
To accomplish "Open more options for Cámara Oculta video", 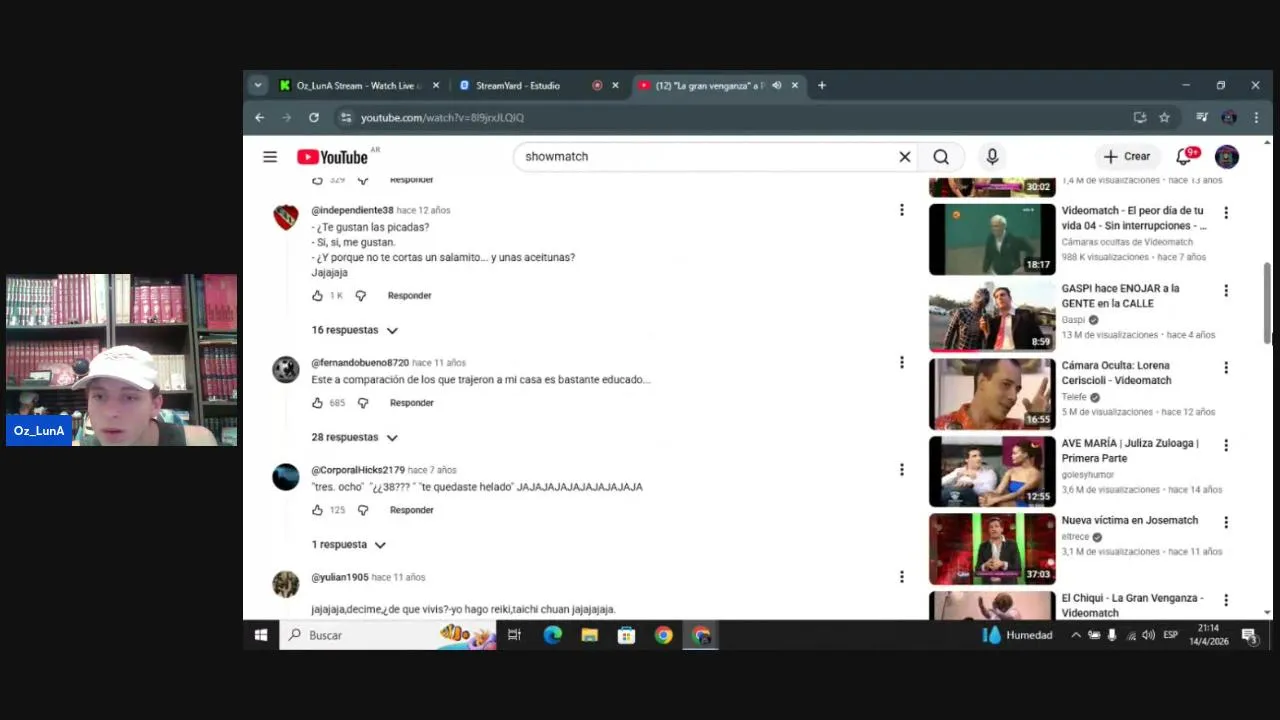I will point(1226,367).
